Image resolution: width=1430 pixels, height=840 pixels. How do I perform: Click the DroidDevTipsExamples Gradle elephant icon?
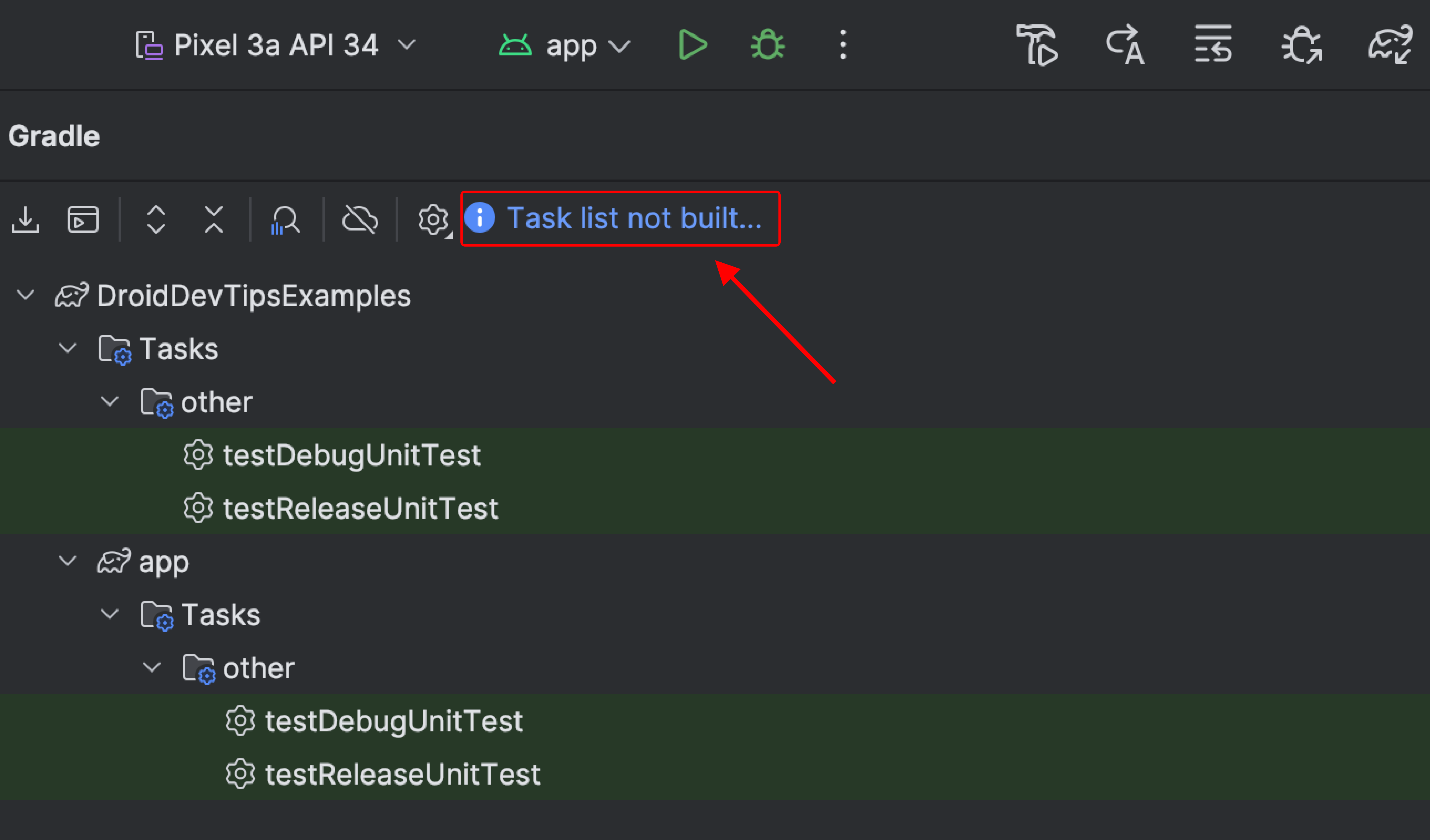[71, 295]
